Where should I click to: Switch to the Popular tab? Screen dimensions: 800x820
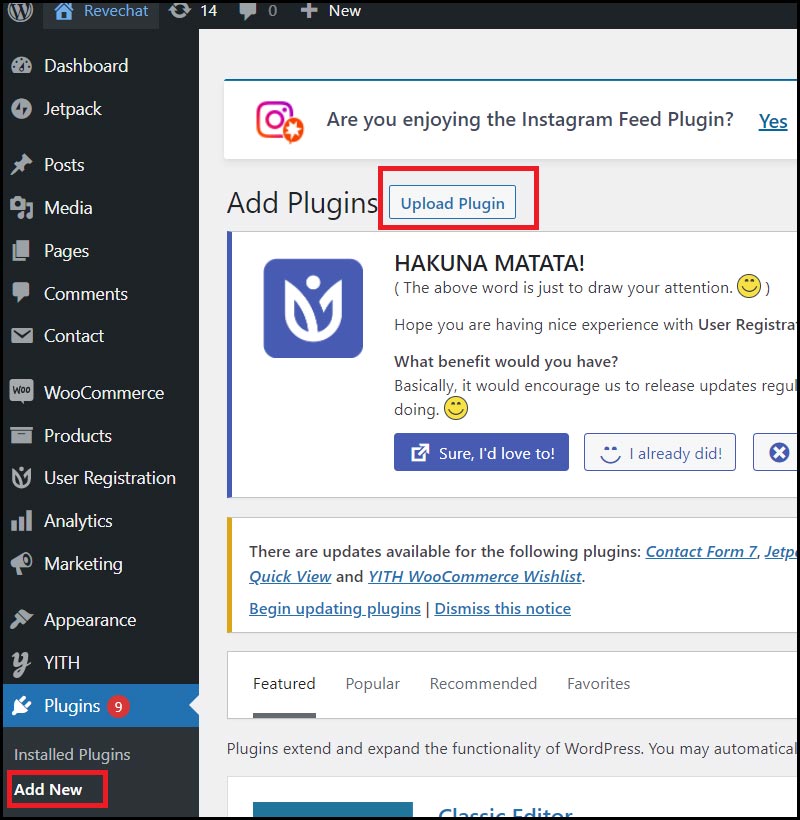[372, 684]
